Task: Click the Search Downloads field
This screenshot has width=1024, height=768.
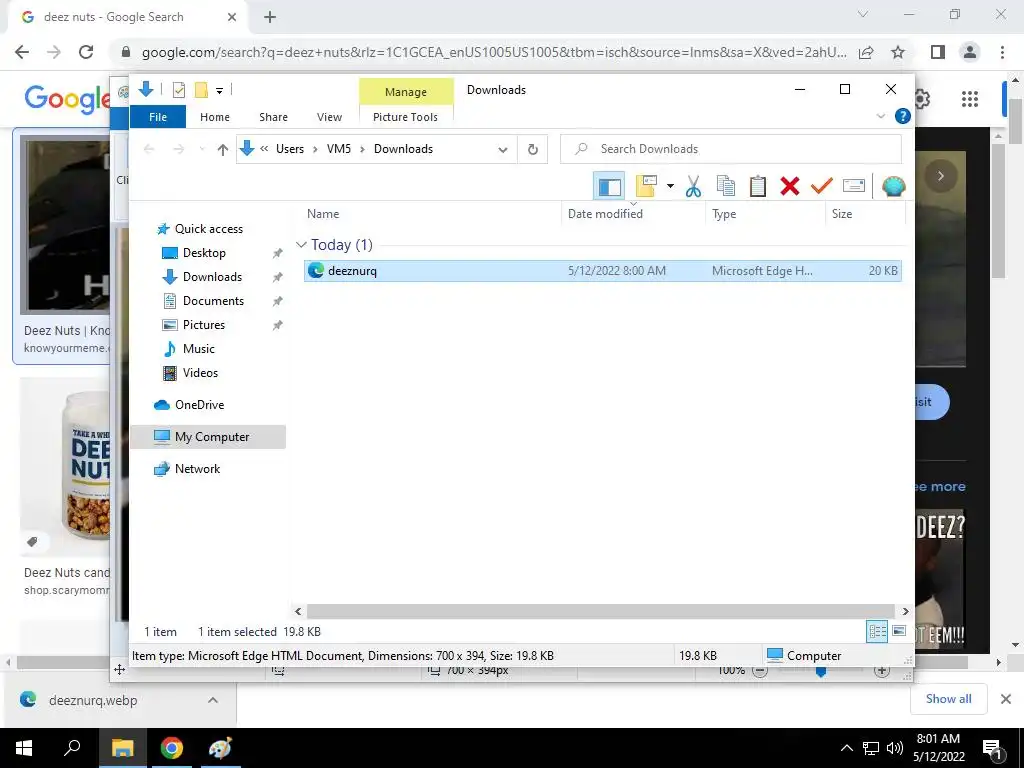Action: click(731, 149)
